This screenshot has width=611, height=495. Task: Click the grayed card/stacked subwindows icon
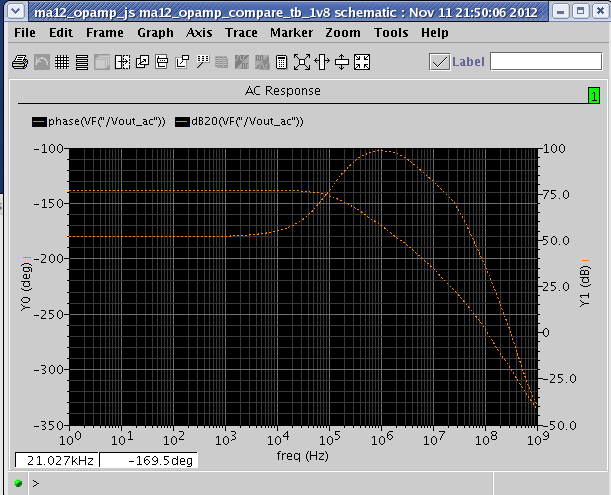coord(102,62)
